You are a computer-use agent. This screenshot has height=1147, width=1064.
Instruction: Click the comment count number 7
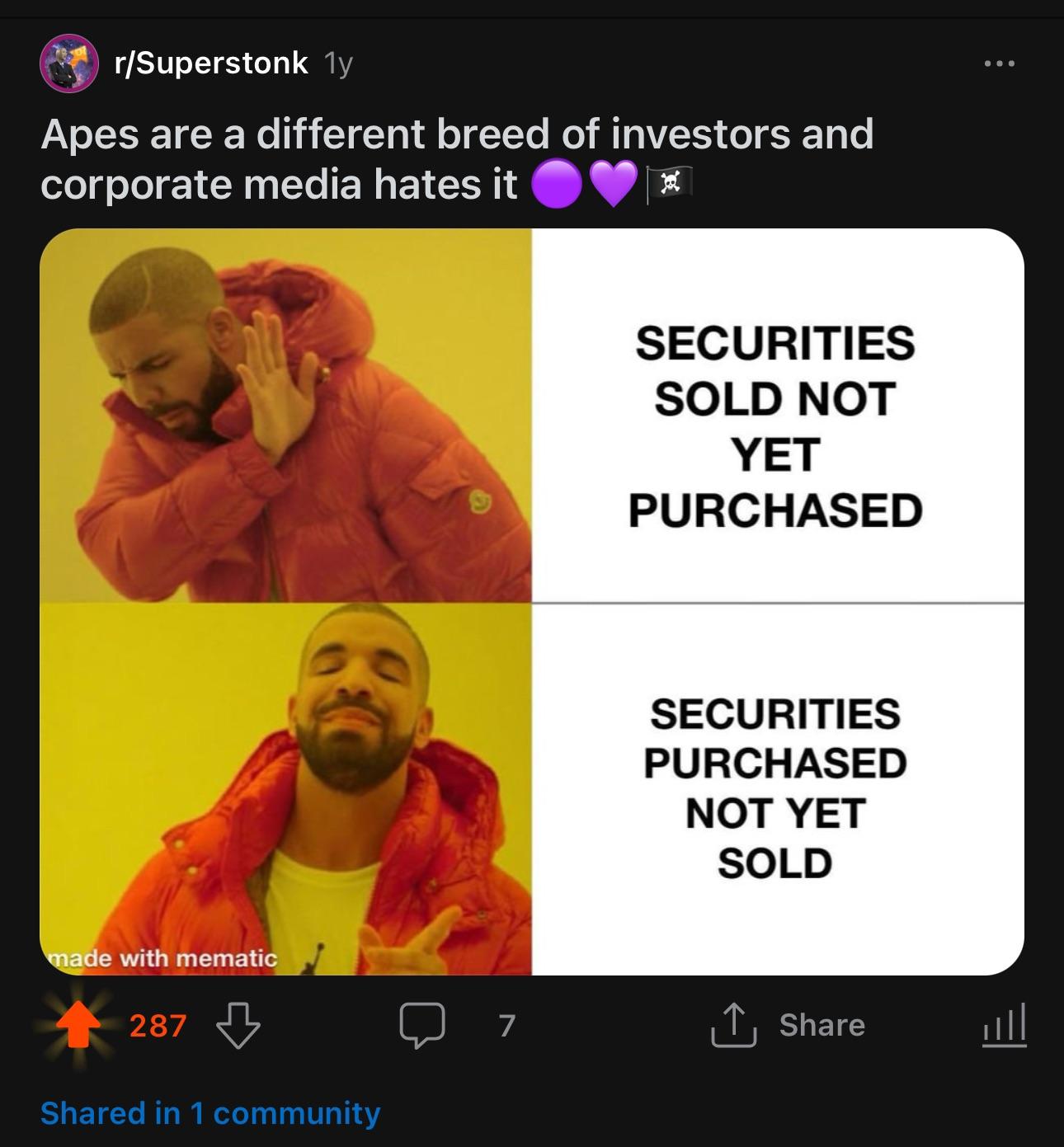(506, 1025)
